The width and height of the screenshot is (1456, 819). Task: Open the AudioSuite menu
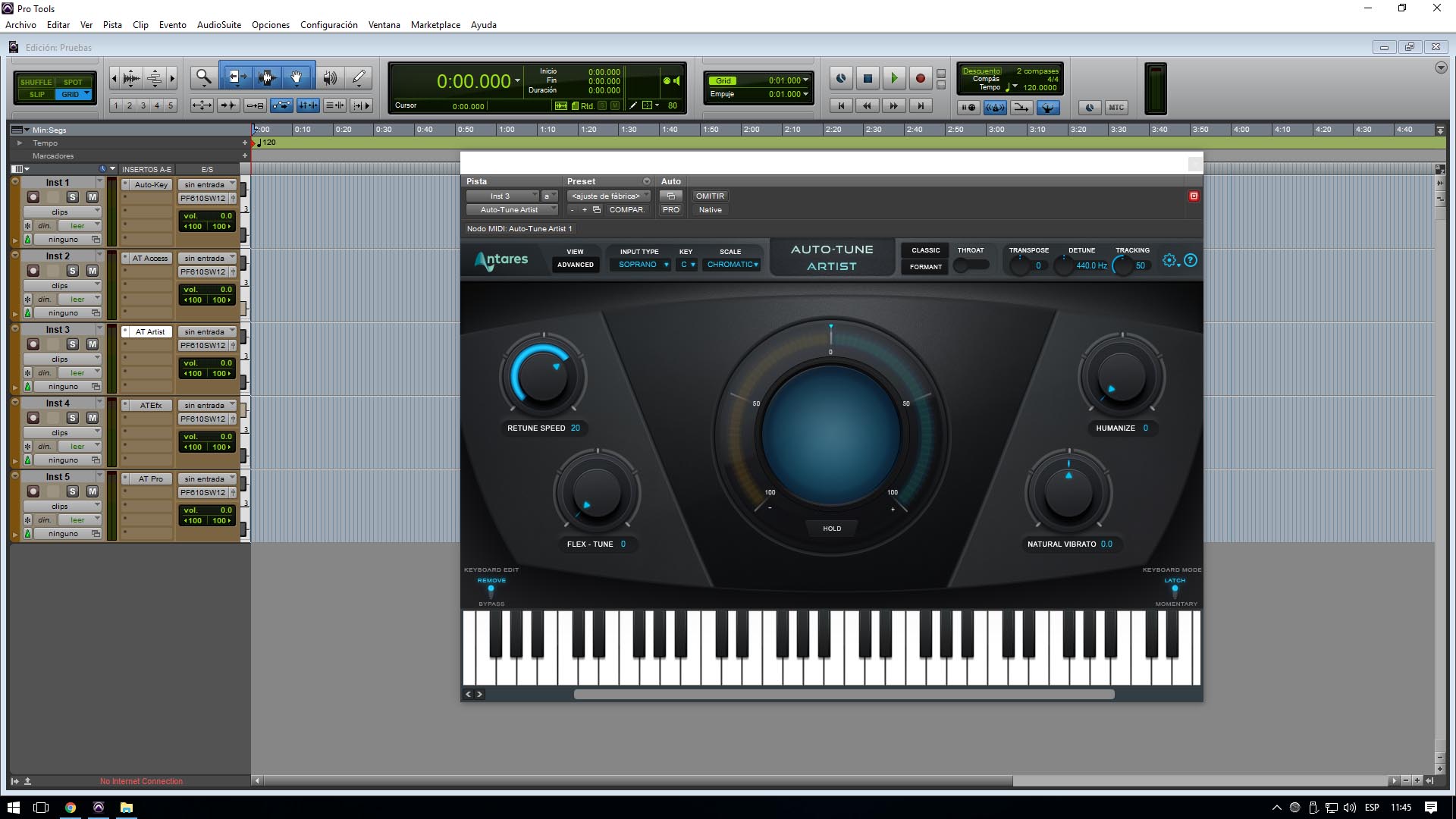[x=218, y=24]
